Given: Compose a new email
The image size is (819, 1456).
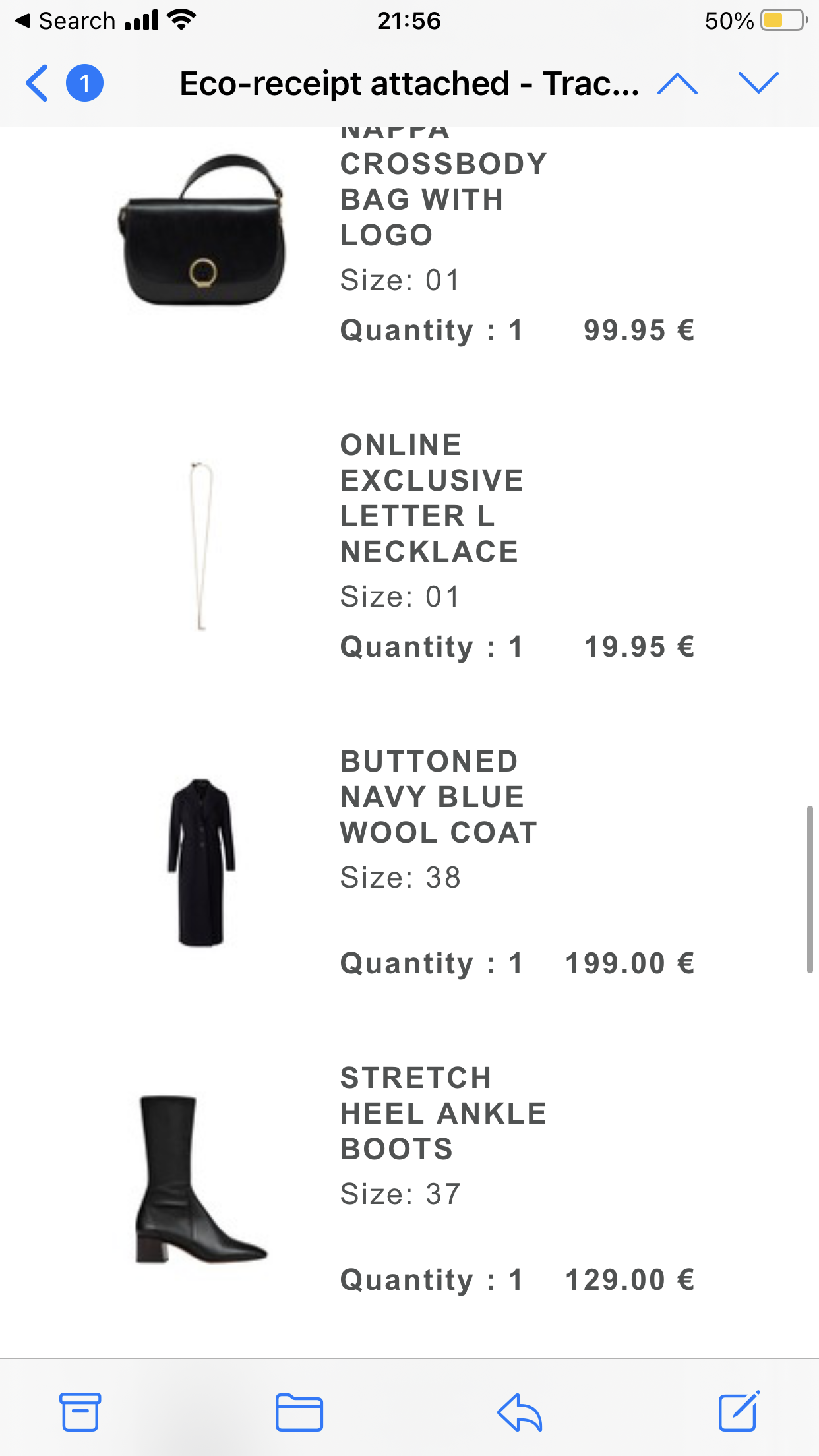Looking at the screenshot, I should pyautogui.click(x=739, y=1412).
